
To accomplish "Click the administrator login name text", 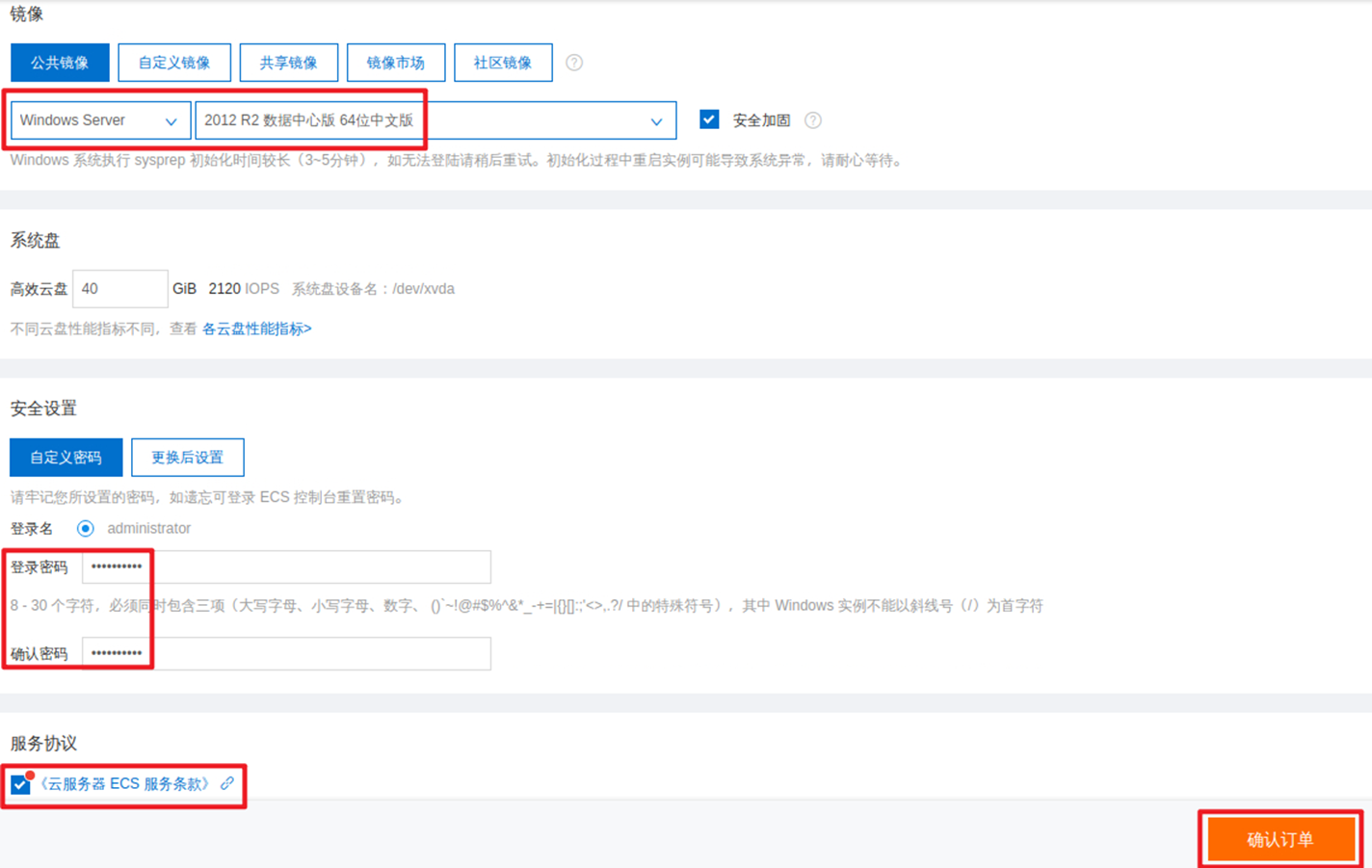I will pyautogui.click(x=149, y=528).
